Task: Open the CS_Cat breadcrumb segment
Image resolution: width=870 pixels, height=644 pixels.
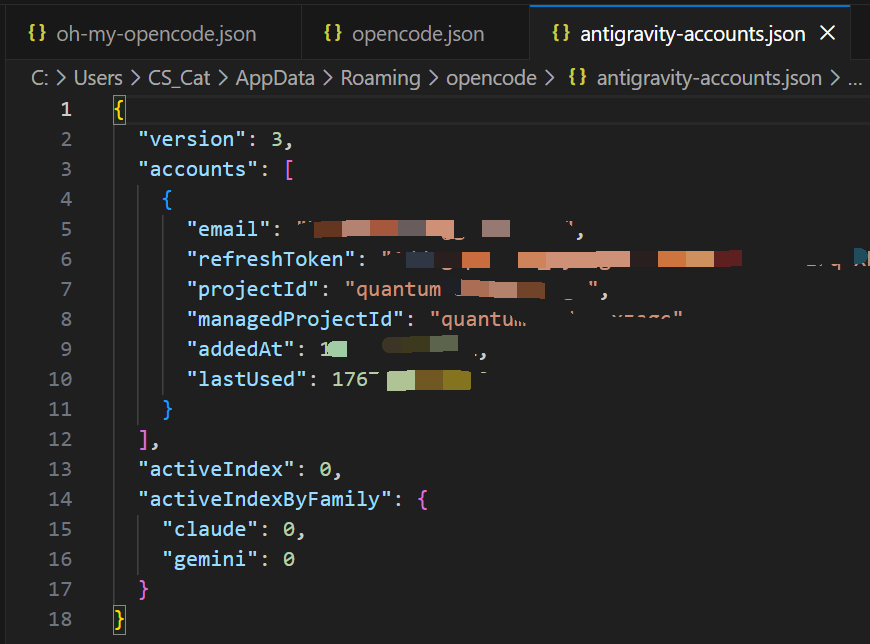Action: click(x=179, y=78)
